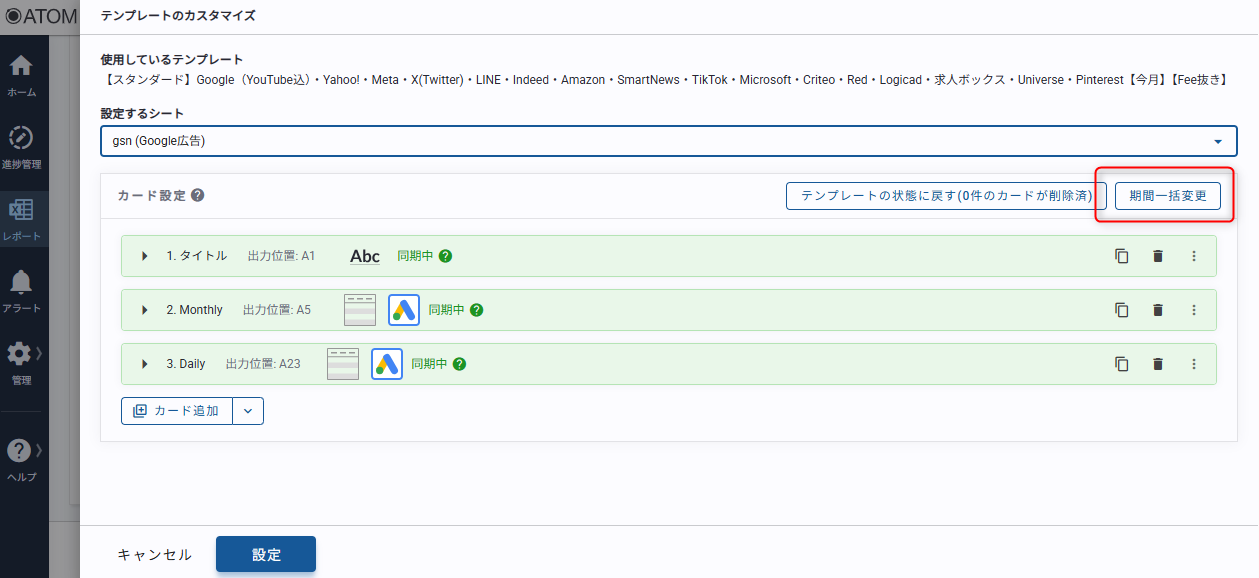Screen dimensions: 1259x578
Task: Expand the 3. Daily card
Action: coord(145,364)
